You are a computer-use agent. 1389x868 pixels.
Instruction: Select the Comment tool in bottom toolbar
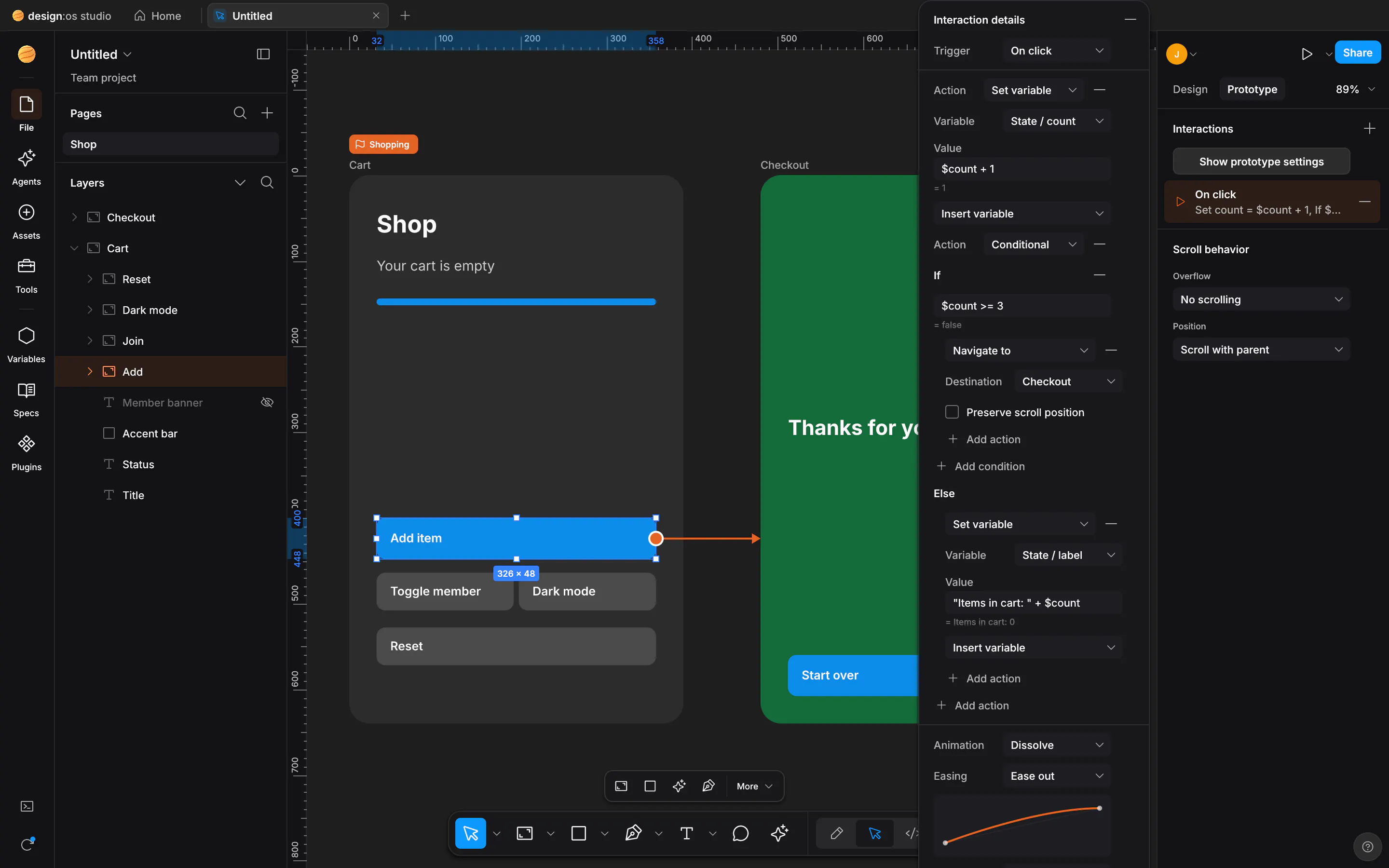pyautogui.click(x=740, y=833)
